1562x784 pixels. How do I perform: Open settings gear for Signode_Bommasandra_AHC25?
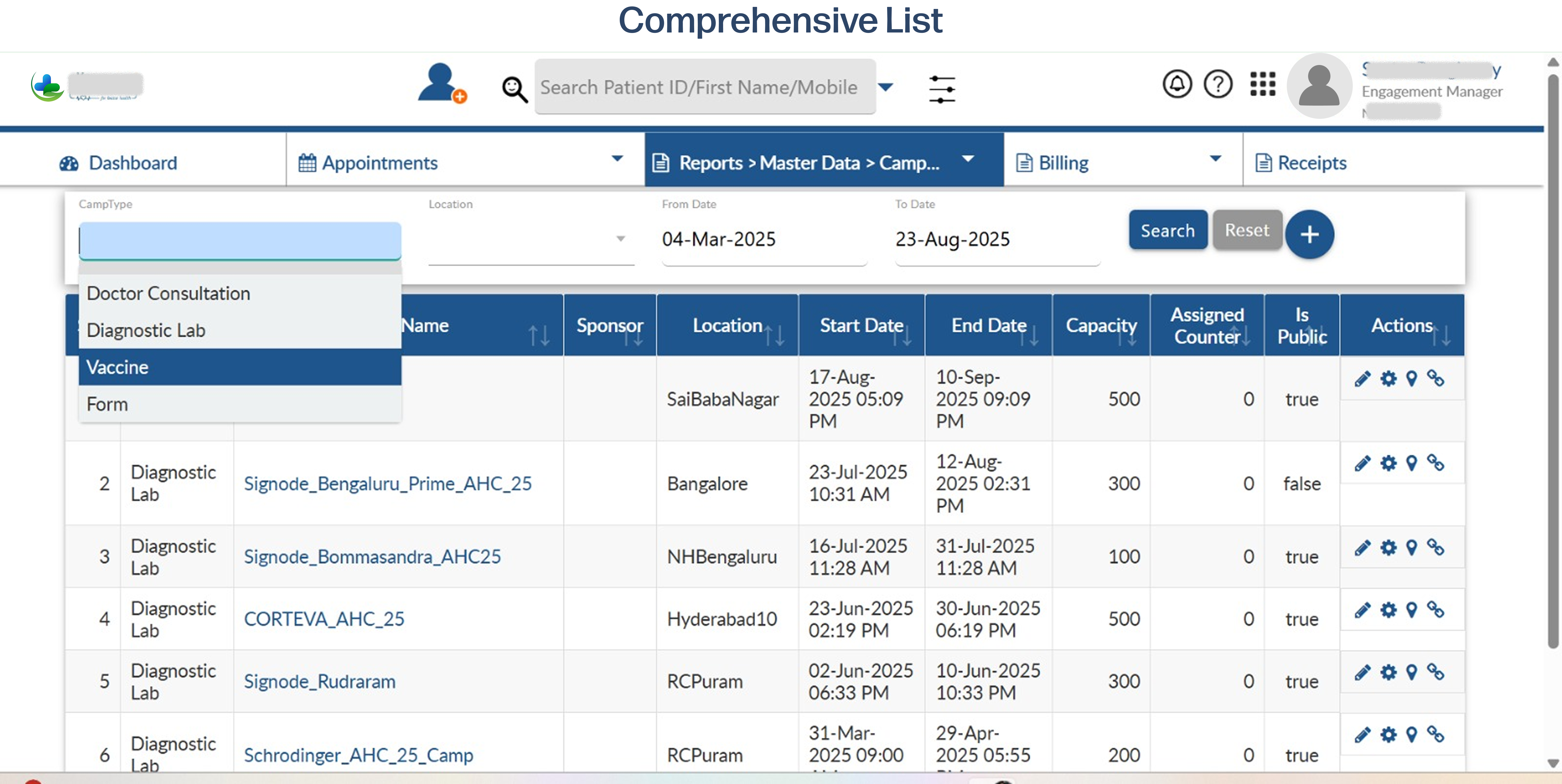1388,548
